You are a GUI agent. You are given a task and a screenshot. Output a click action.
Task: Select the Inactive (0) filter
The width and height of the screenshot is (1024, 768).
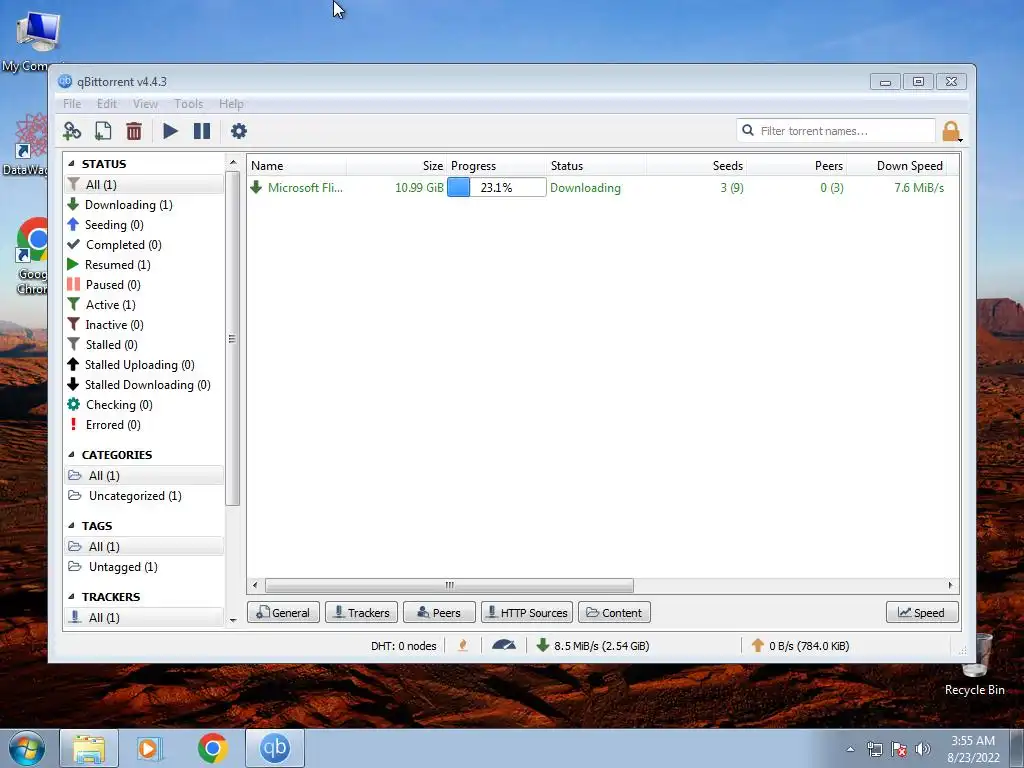(144, 325)
